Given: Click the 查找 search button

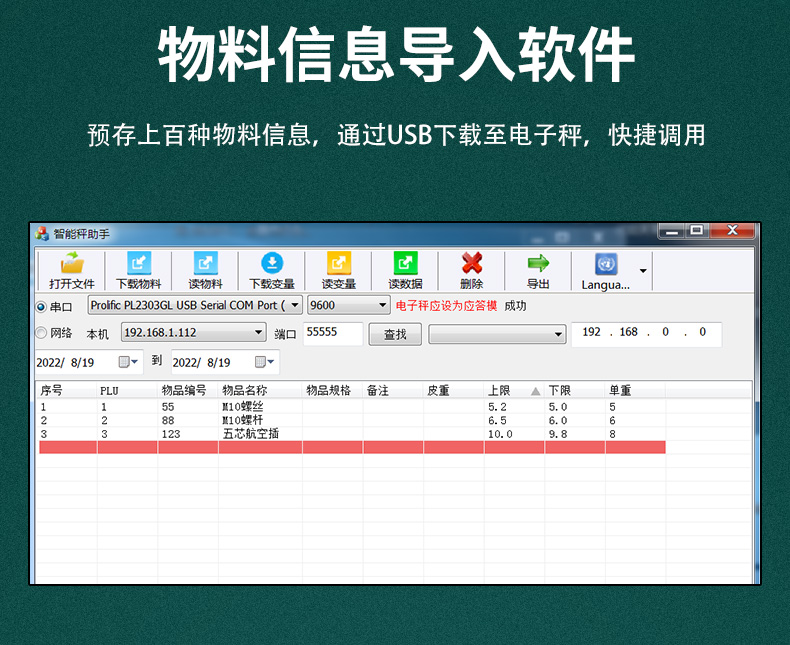Looking at the screenshot, I should coord(395,334).
